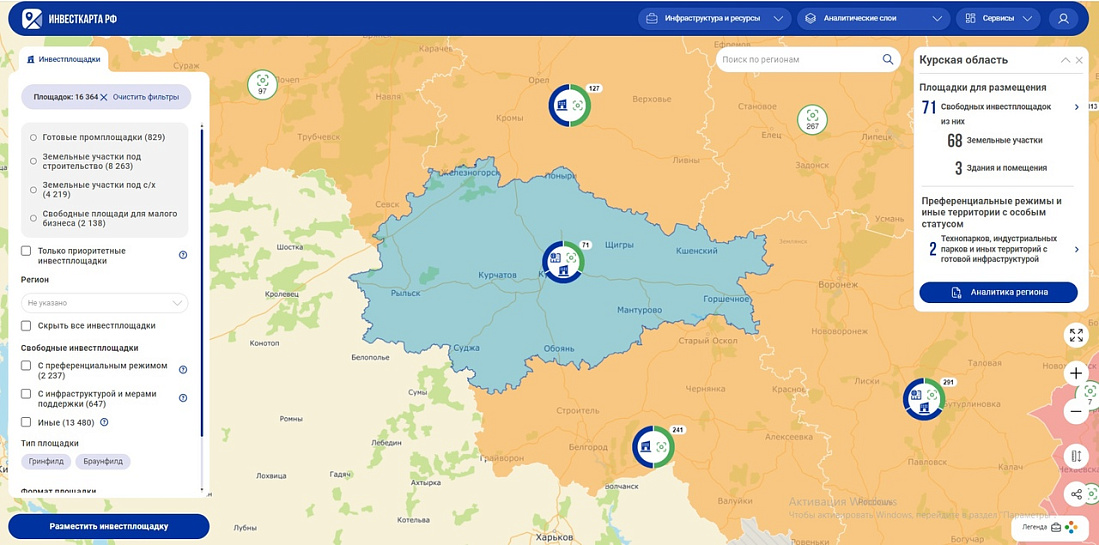Expand Аналитические слои dropdown
This screenshot has width=1099, height=545.
click(x=873, y=18)
